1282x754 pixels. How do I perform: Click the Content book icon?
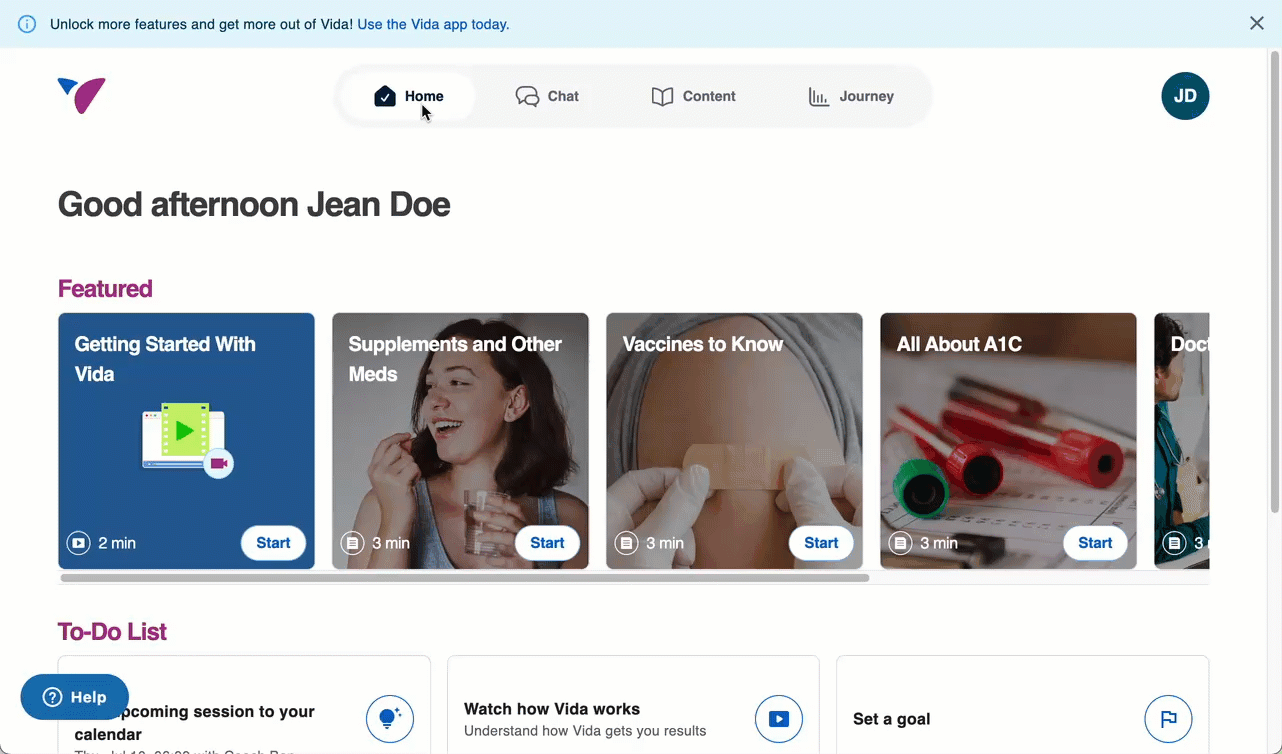click(662, 96)
